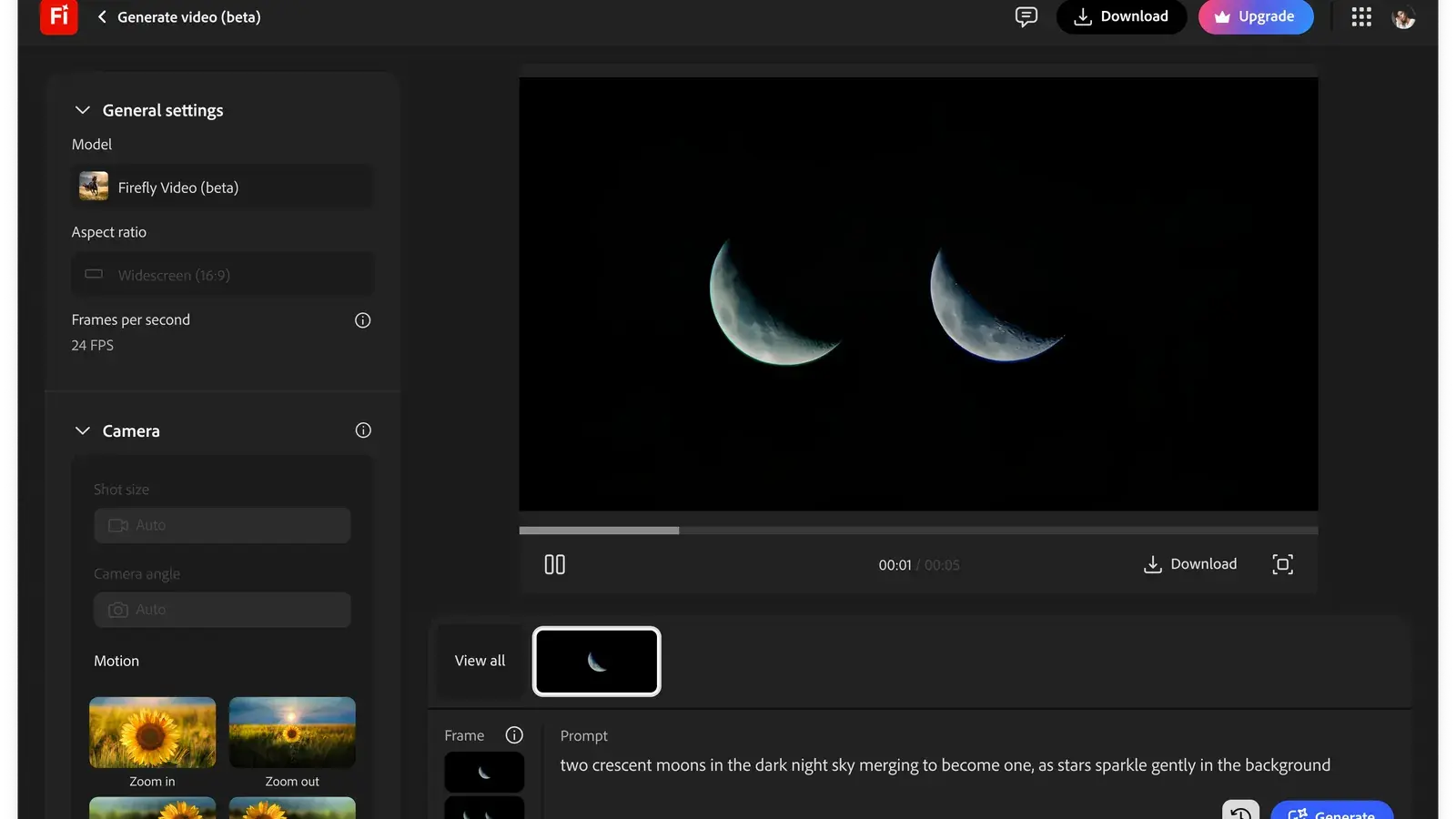
Task: Open the Widescreen (16:9) aspect ratio dropdown
Action: (222, 274)
